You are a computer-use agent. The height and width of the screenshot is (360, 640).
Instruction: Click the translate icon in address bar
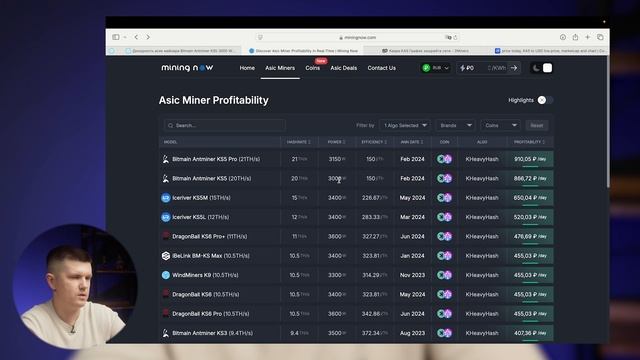[x=448, y=38]
